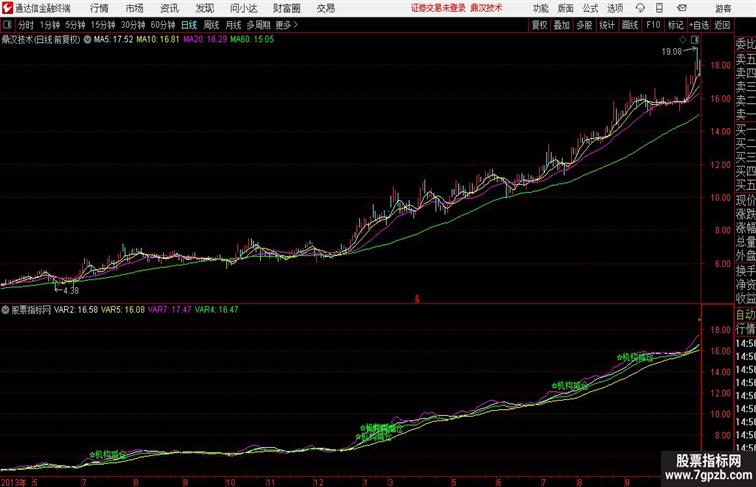The image size is (756, 487).
Task: Click the MA10: 16.81 value
Action: [x=158, y=40]
